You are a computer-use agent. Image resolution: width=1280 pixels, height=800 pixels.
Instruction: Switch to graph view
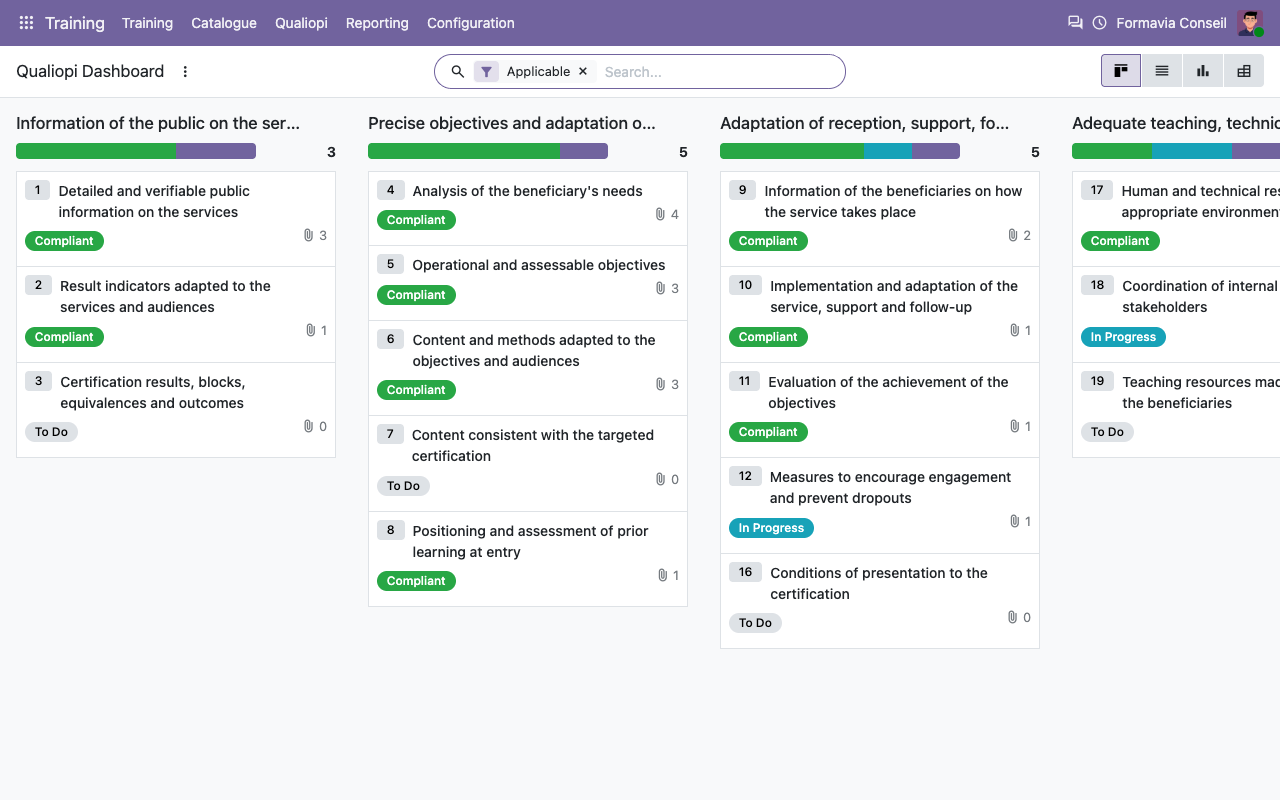[1203, 71]
